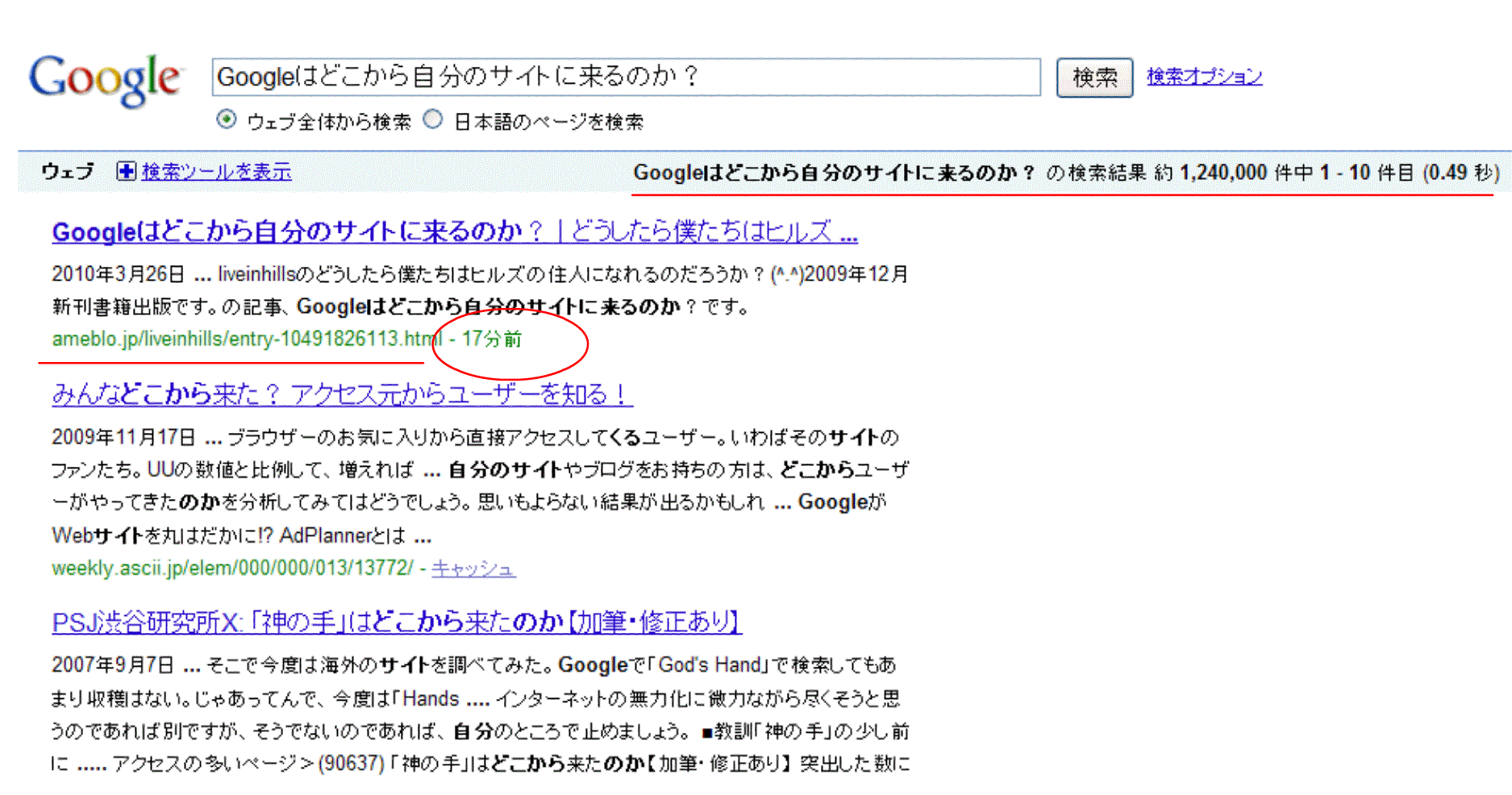Click the Google logo

click(104, 79)
